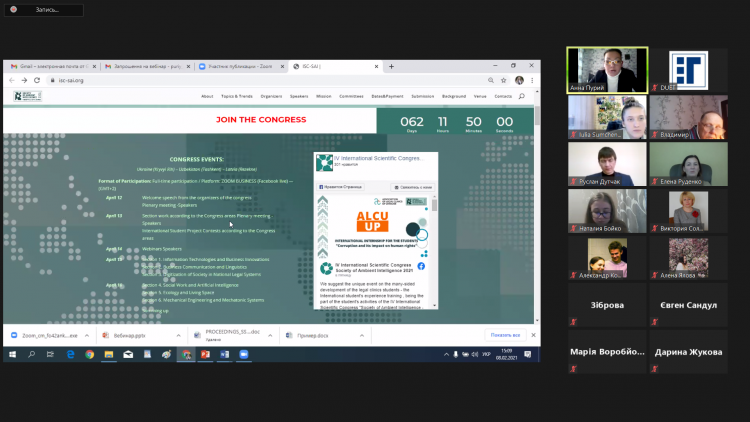
Task: Open the Windows Start menu
Action: [11, 354]
